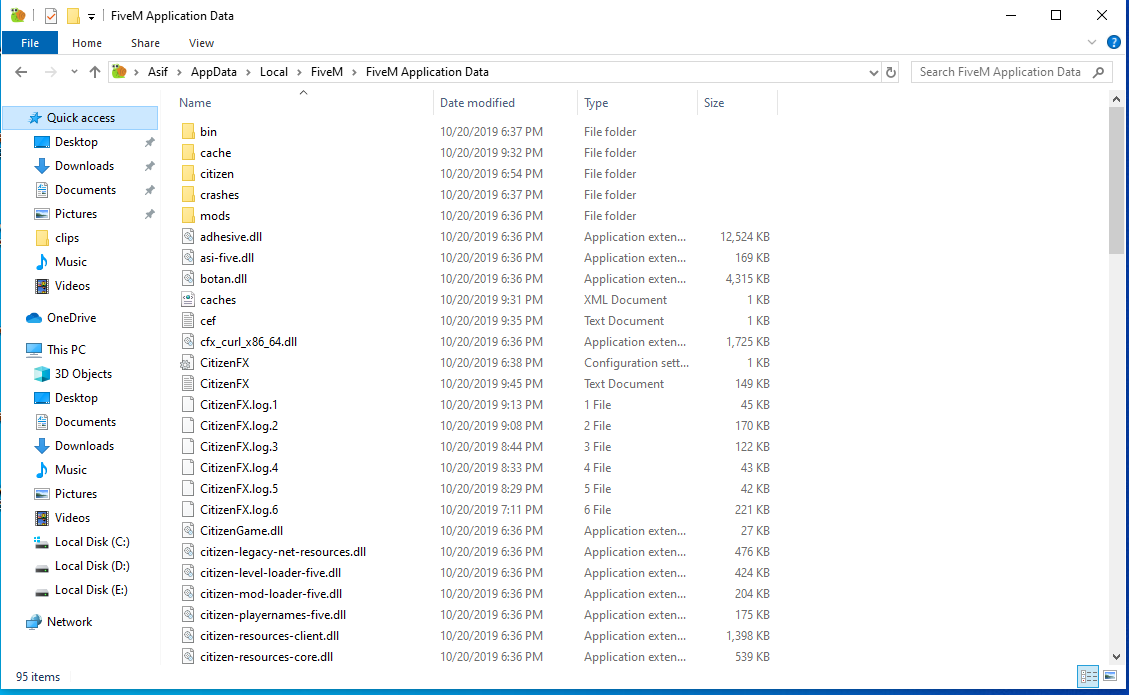Switch to the View ribbon tab
Viewport: 1129px width, 695px height.
pos(201,43)
